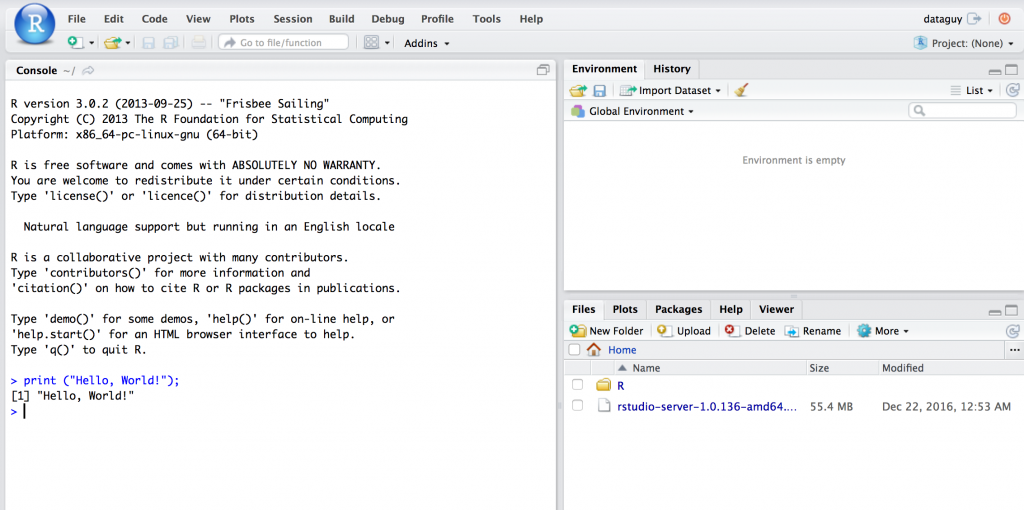
Task: Switch to the Files tab
Action: (x=584, y=309)
